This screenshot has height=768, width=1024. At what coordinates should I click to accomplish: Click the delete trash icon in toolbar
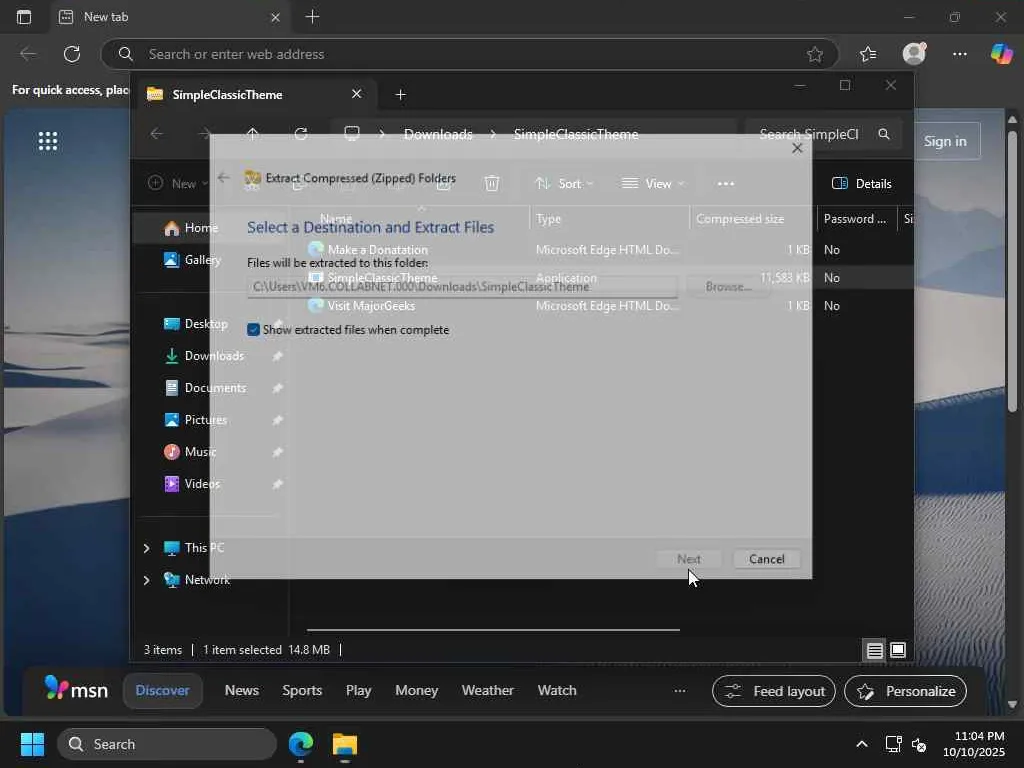coord(492,183)
